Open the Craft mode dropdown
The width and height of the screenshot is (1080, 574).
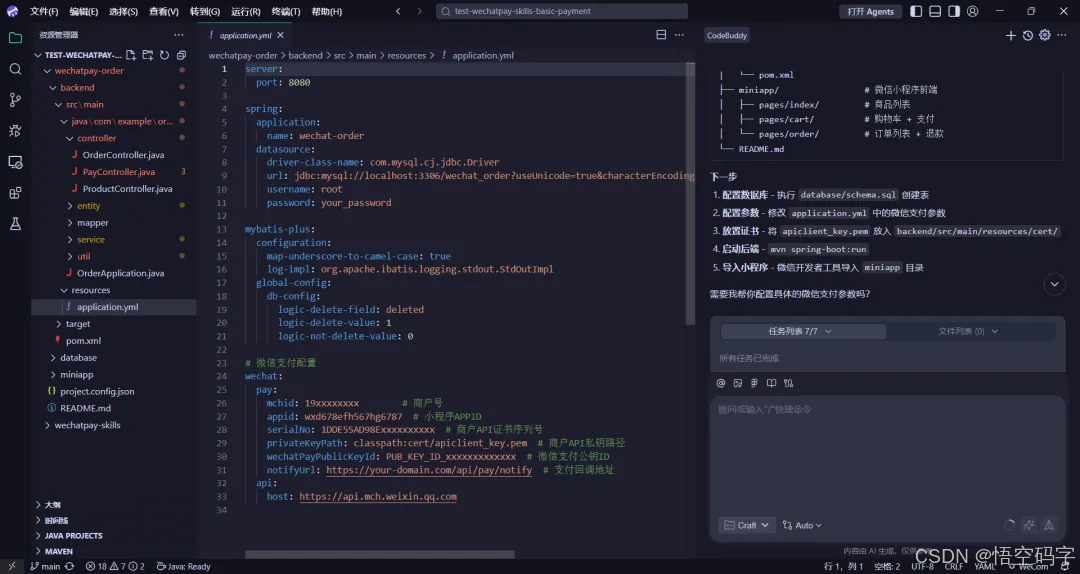[747, 525]
